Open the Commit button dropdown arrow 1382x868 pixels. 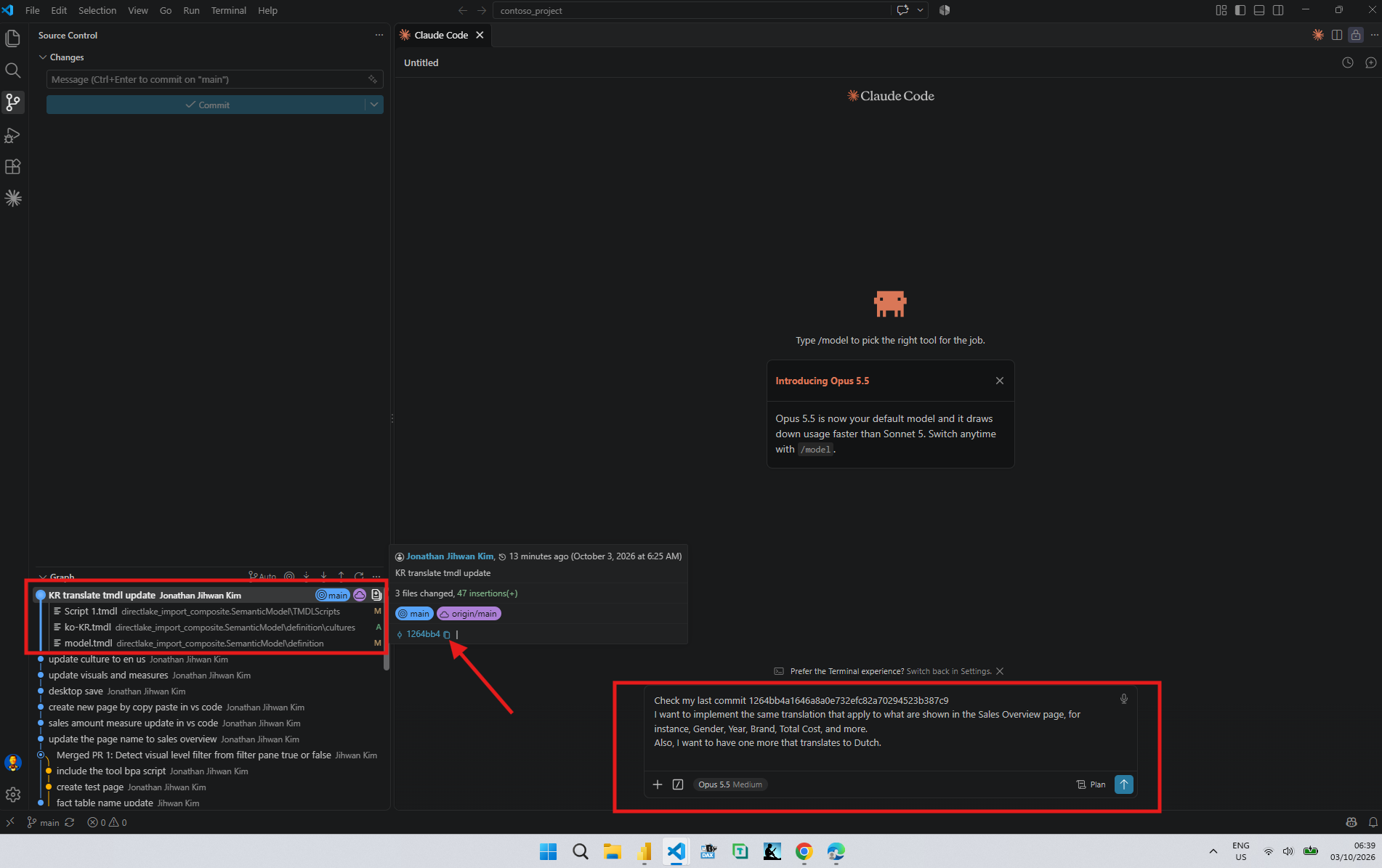pyautogui.click(x=374, y=105)
